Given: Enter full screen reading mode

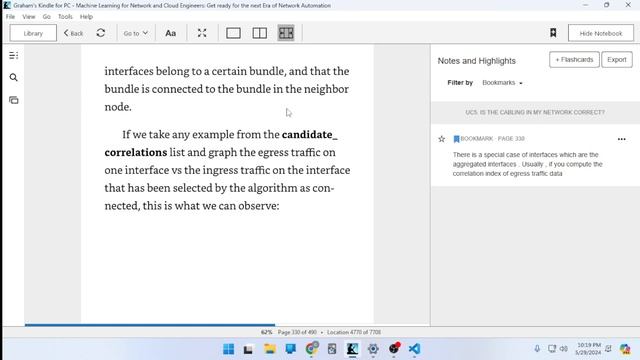Looking at the screenshot, I should pos(202,33).
